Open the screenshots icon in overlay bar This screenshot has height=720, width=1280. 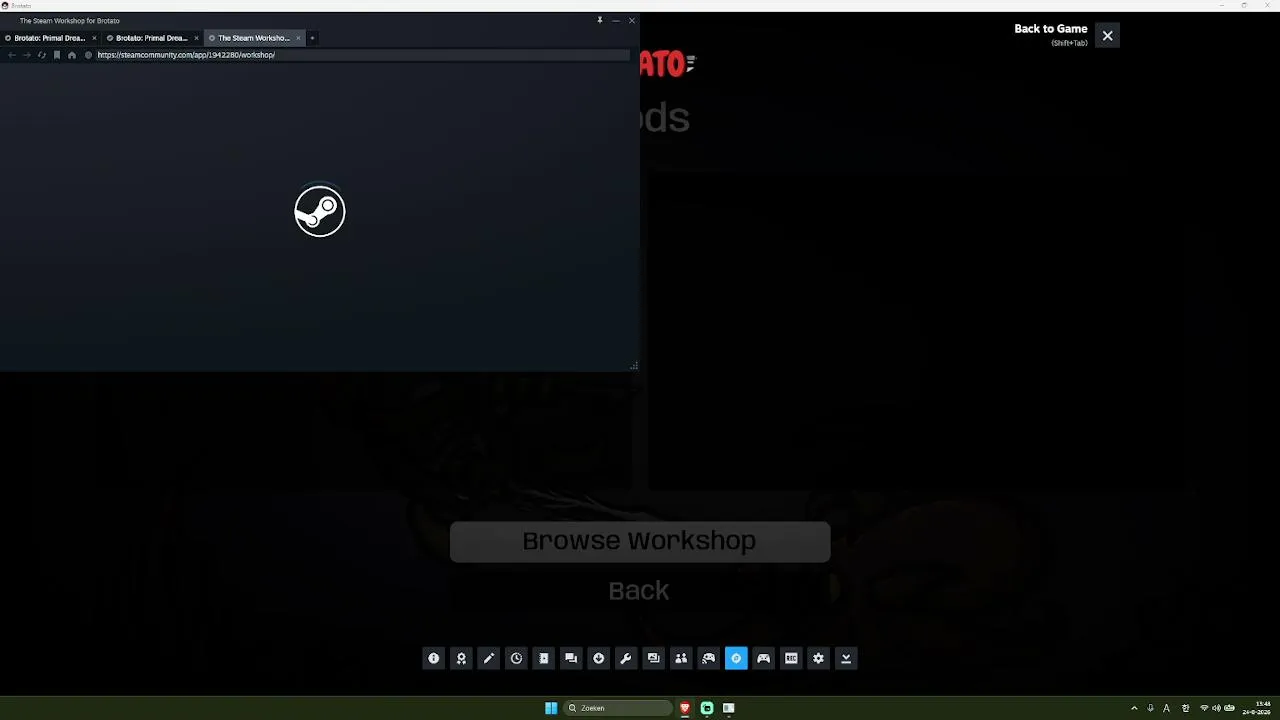[653, 658]
